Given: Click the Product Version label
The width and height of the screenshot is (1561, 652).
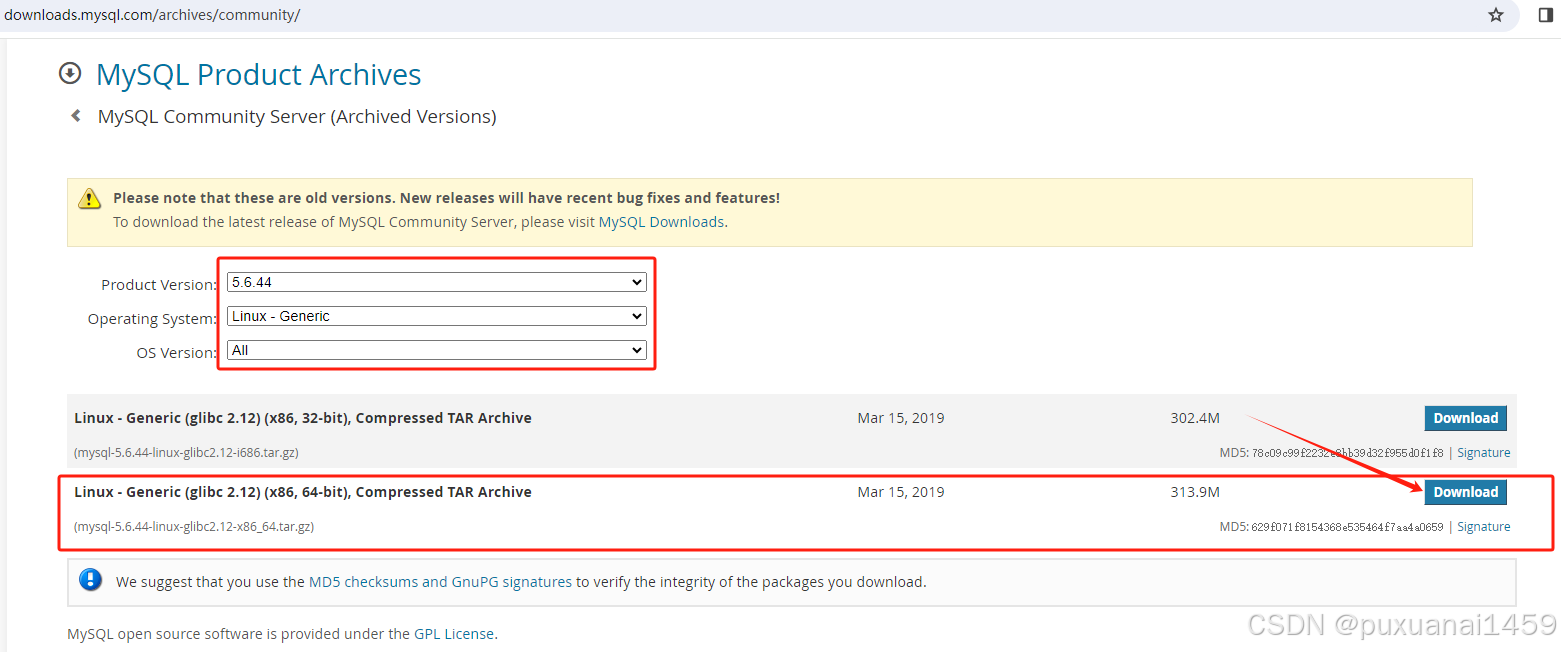Looking at the screenshot, I should [159, 285].
